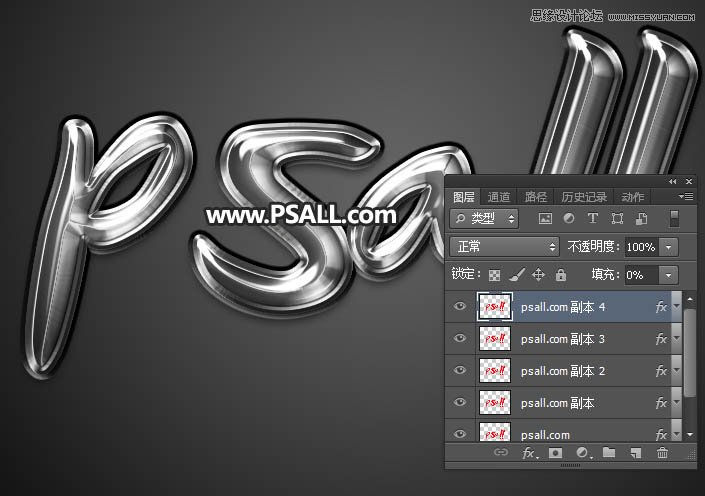Click fx icon on psall.com 副本 2
Viewport: 705px width, 496px height.
(661, 371)
